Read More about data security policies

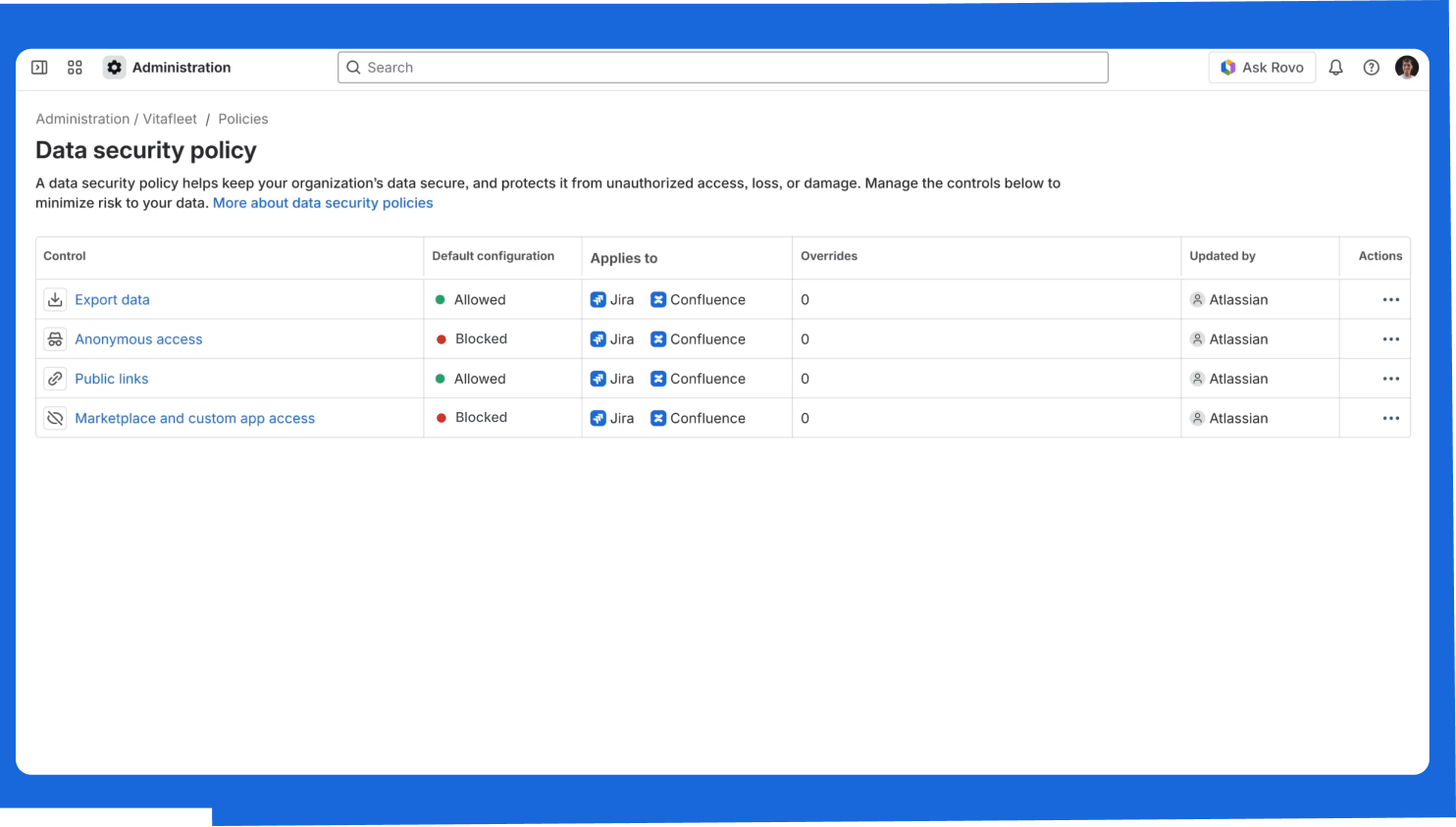tap(323, 203)
